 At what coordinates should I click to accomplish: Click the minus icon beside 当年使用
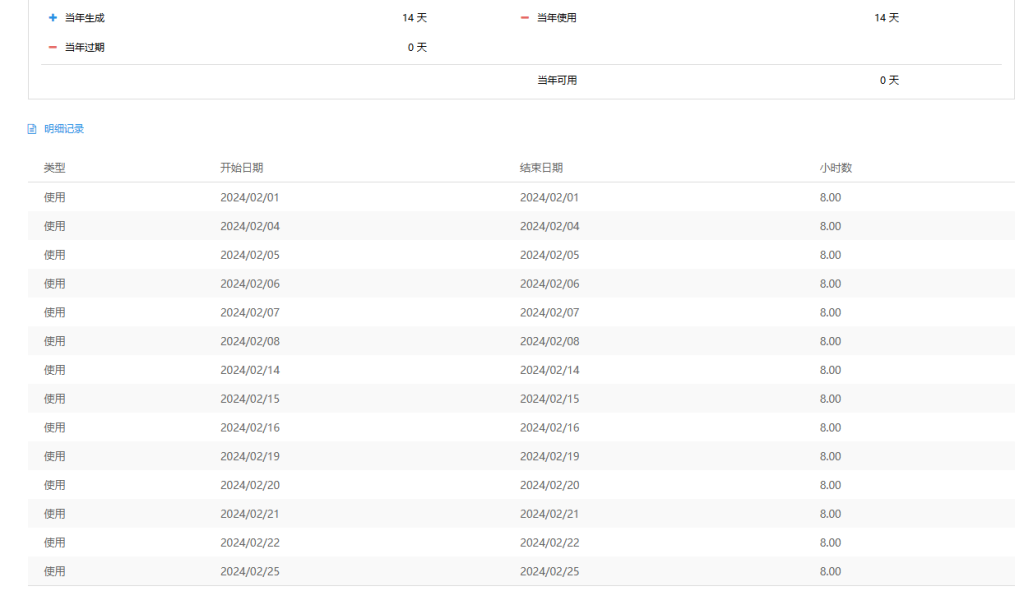tap(525, 18)
